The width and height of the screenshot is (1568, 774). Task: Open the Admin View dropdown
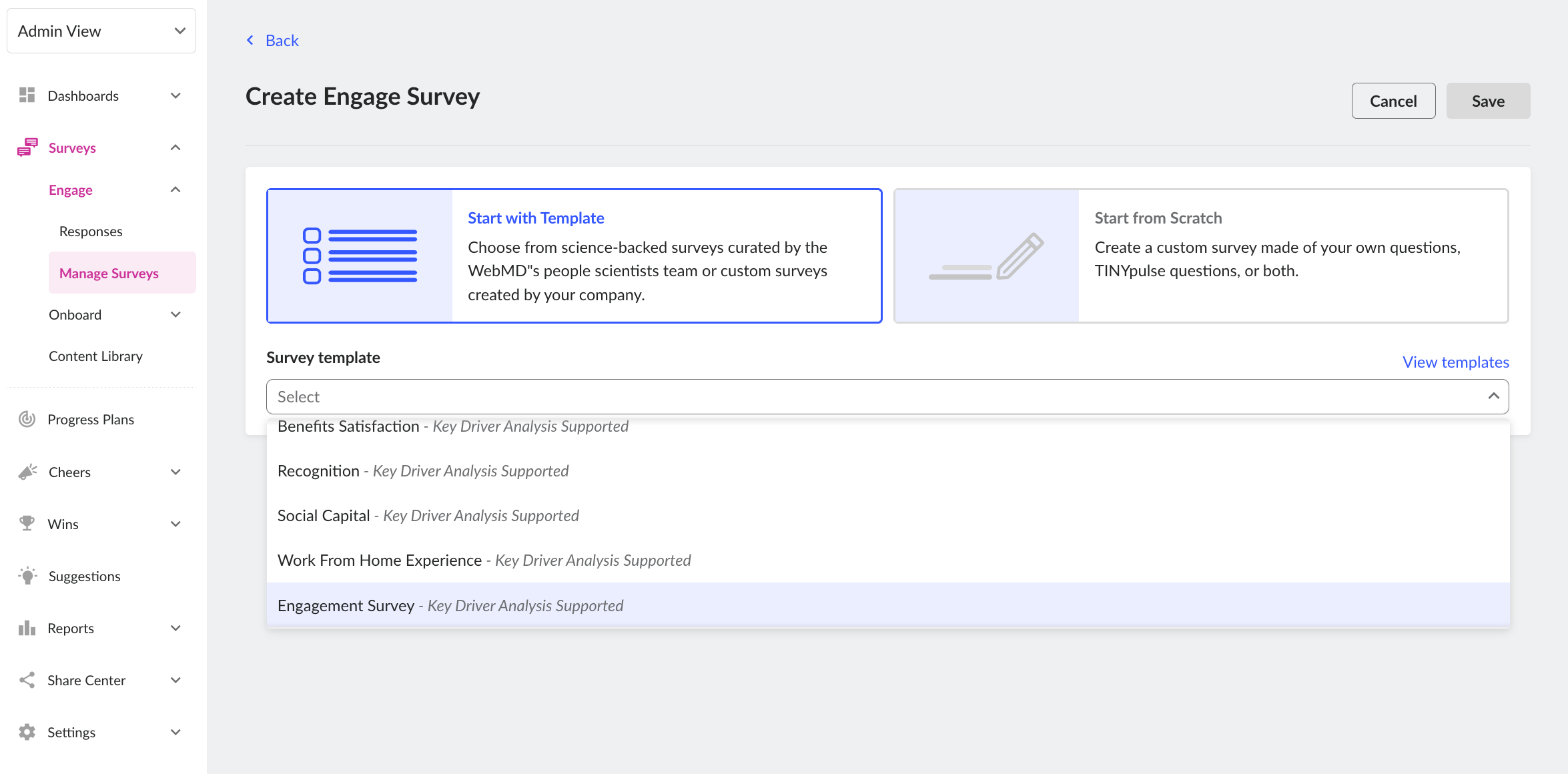[101, 31]
